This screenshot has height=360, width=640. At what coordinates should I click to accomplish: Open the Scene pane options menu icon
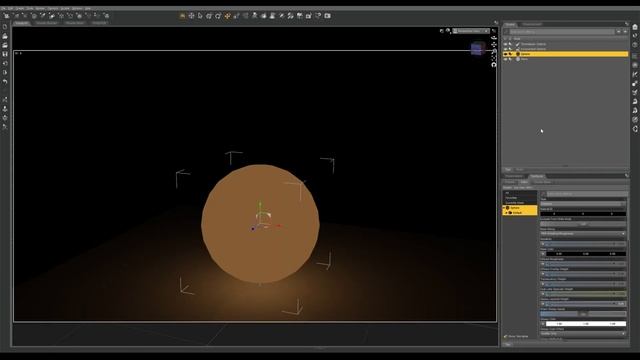[x=627, y=24]
